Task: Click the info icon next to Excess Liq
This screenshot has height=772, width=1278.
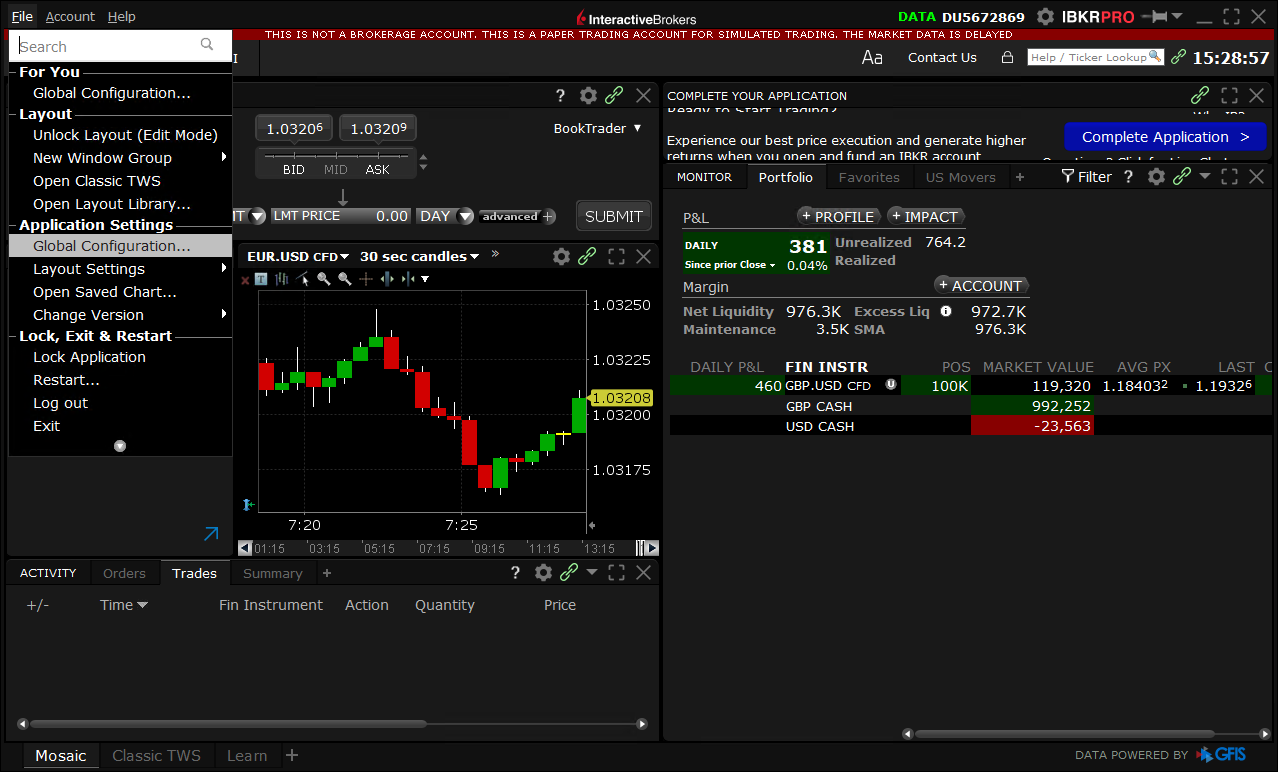Action: click(946, 311)
